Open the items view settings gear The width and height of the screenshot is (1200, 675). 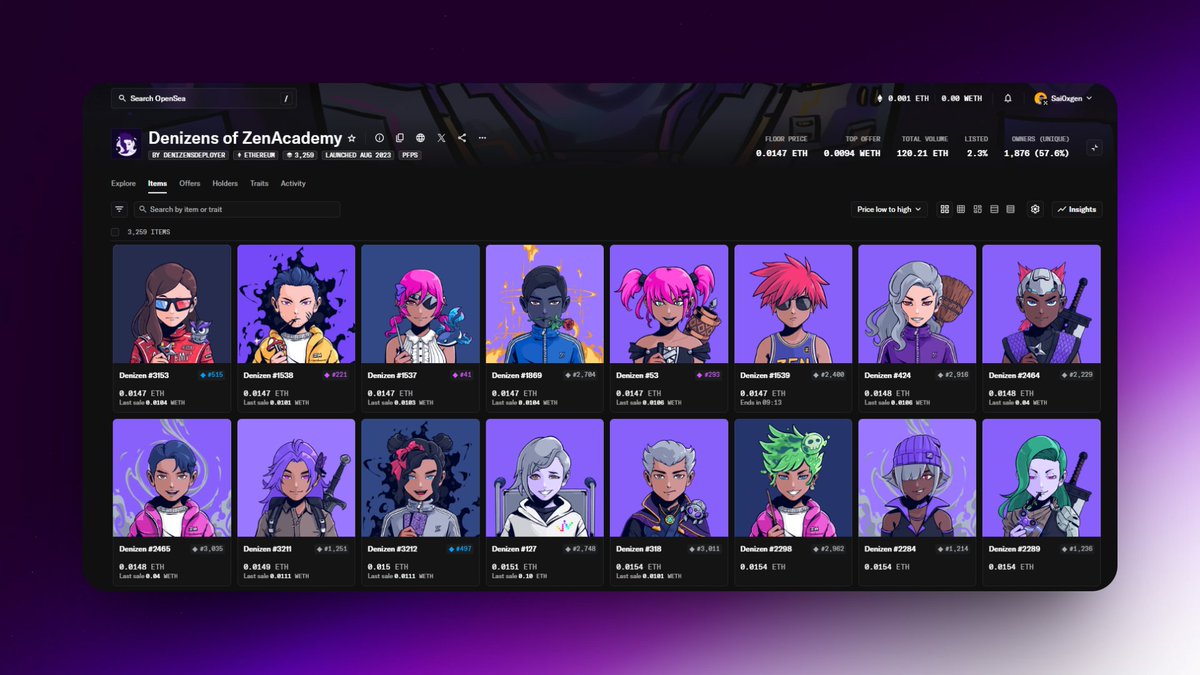coord(1035,209)
